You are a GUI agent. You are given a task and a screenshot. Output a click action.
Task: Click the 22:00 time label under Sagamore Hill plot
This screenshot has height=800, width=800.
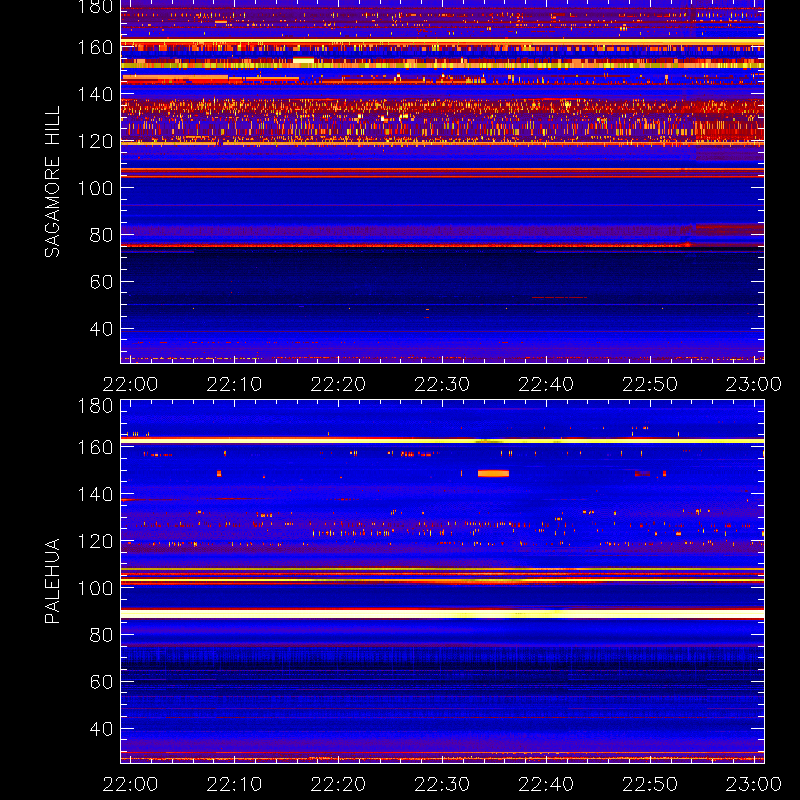(130, 384)
